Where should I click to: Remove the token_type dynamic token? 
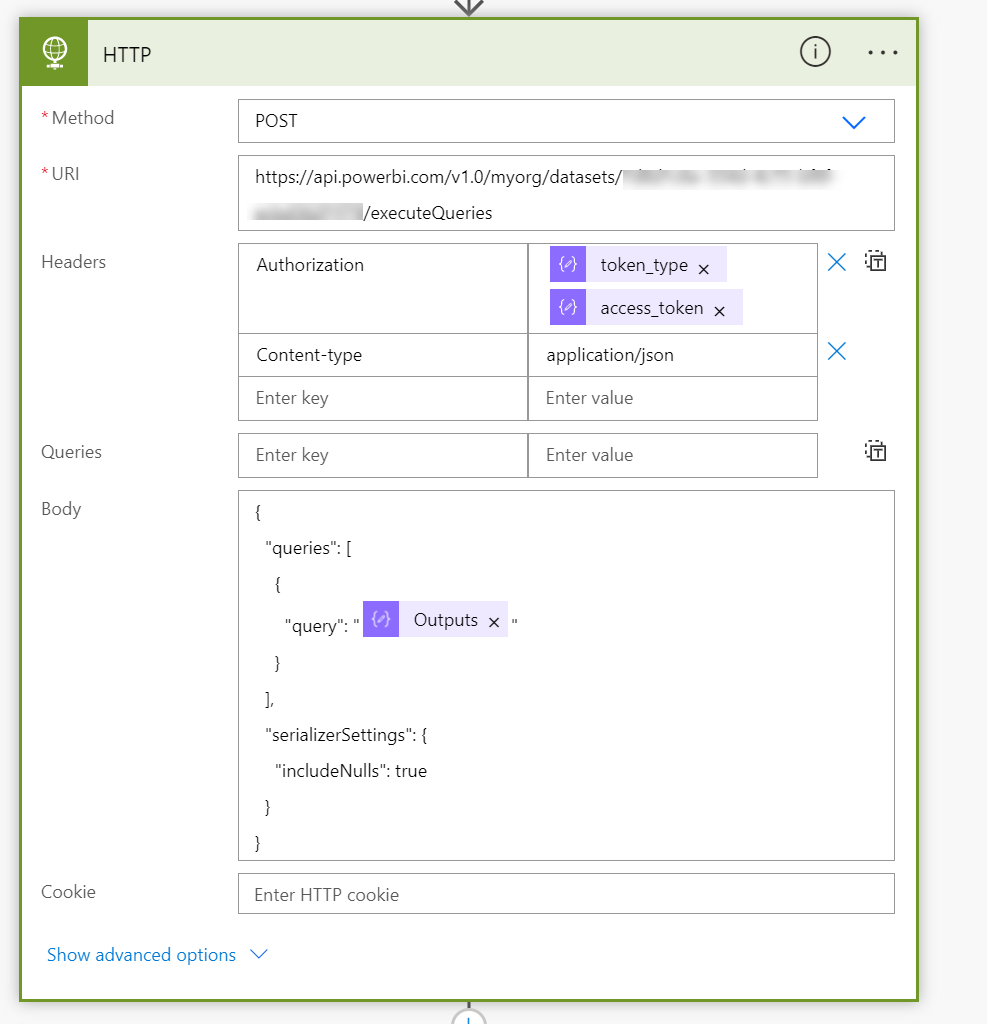coord(704,269)
